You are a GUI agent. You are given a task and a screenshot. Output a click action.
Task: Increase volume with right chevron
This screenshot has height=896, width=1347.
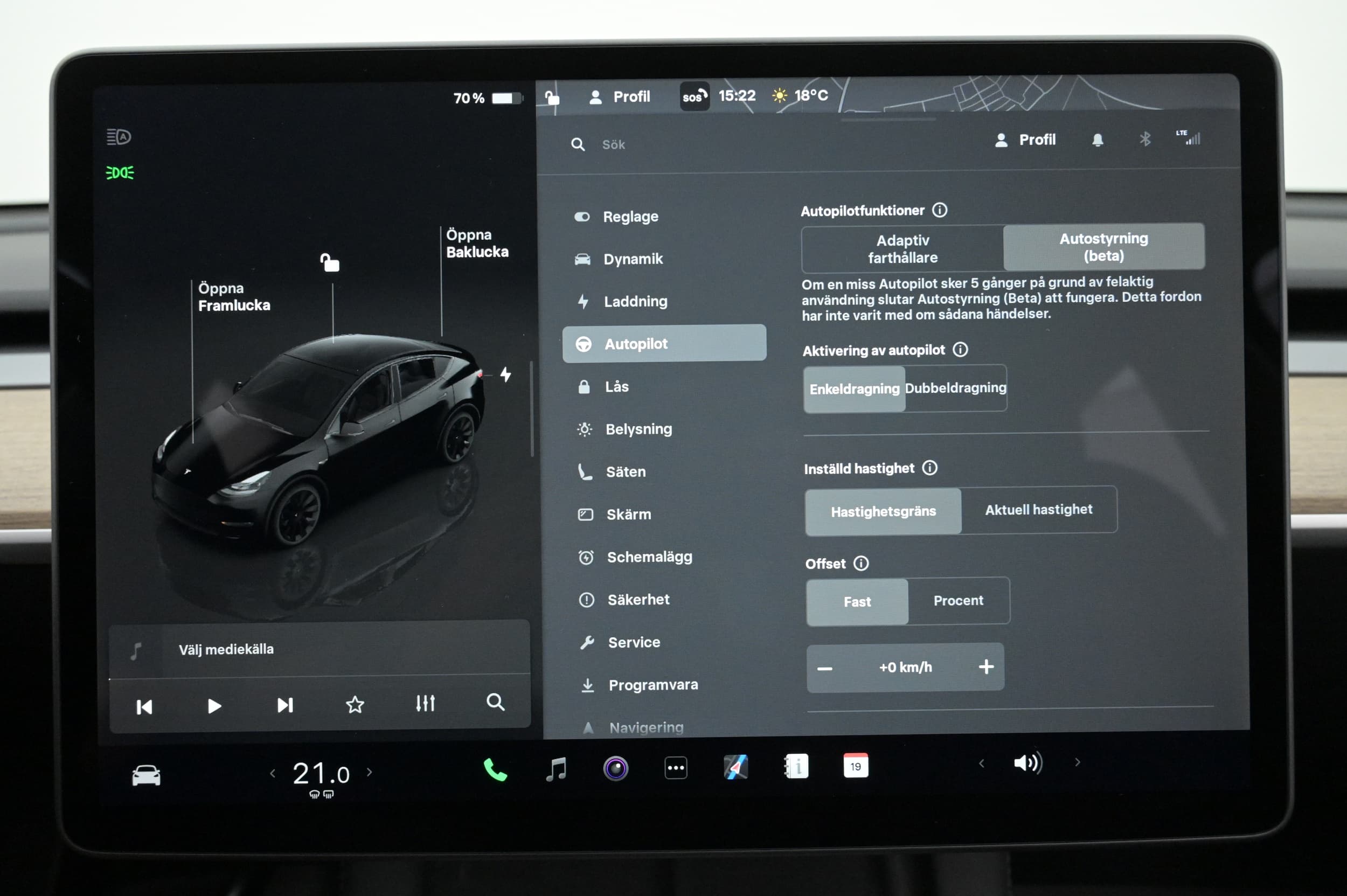tap(1077, 762)
